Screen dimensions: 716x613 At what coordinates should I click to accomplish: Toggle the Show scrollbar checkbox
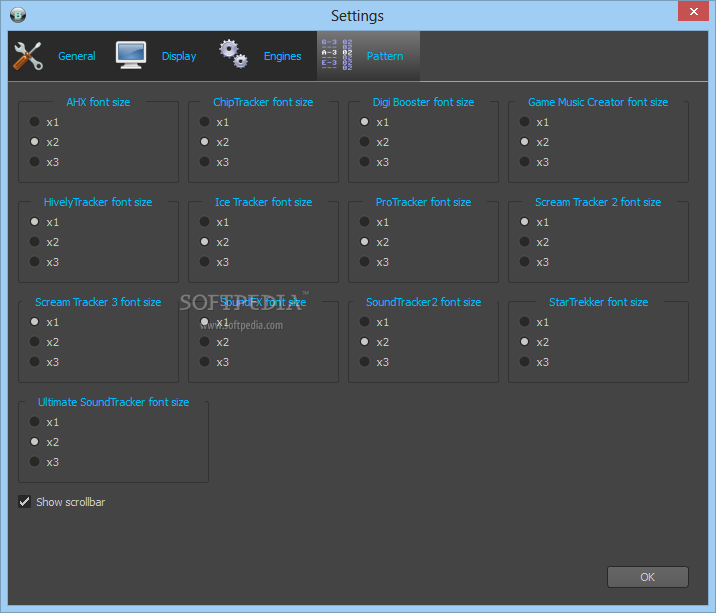tap(25, 502)
